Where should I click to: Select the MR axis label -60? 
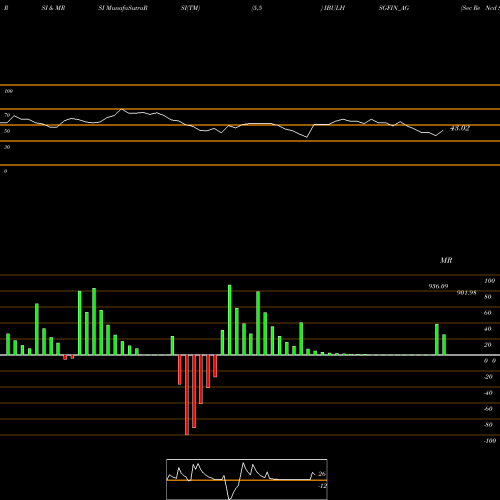point(488,409)
